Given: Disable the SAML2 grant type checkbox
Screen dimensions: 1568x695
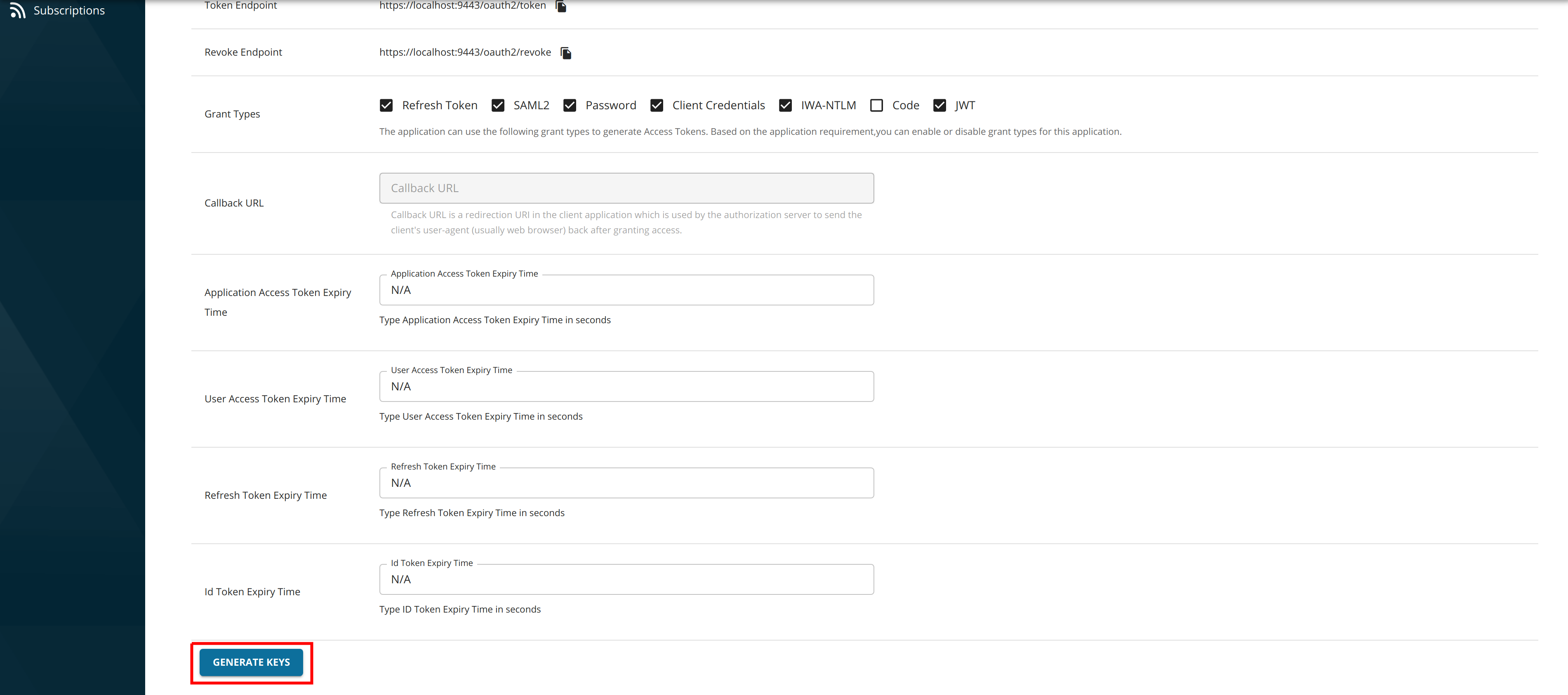Looking at the screenshot, I should point(498,105).
